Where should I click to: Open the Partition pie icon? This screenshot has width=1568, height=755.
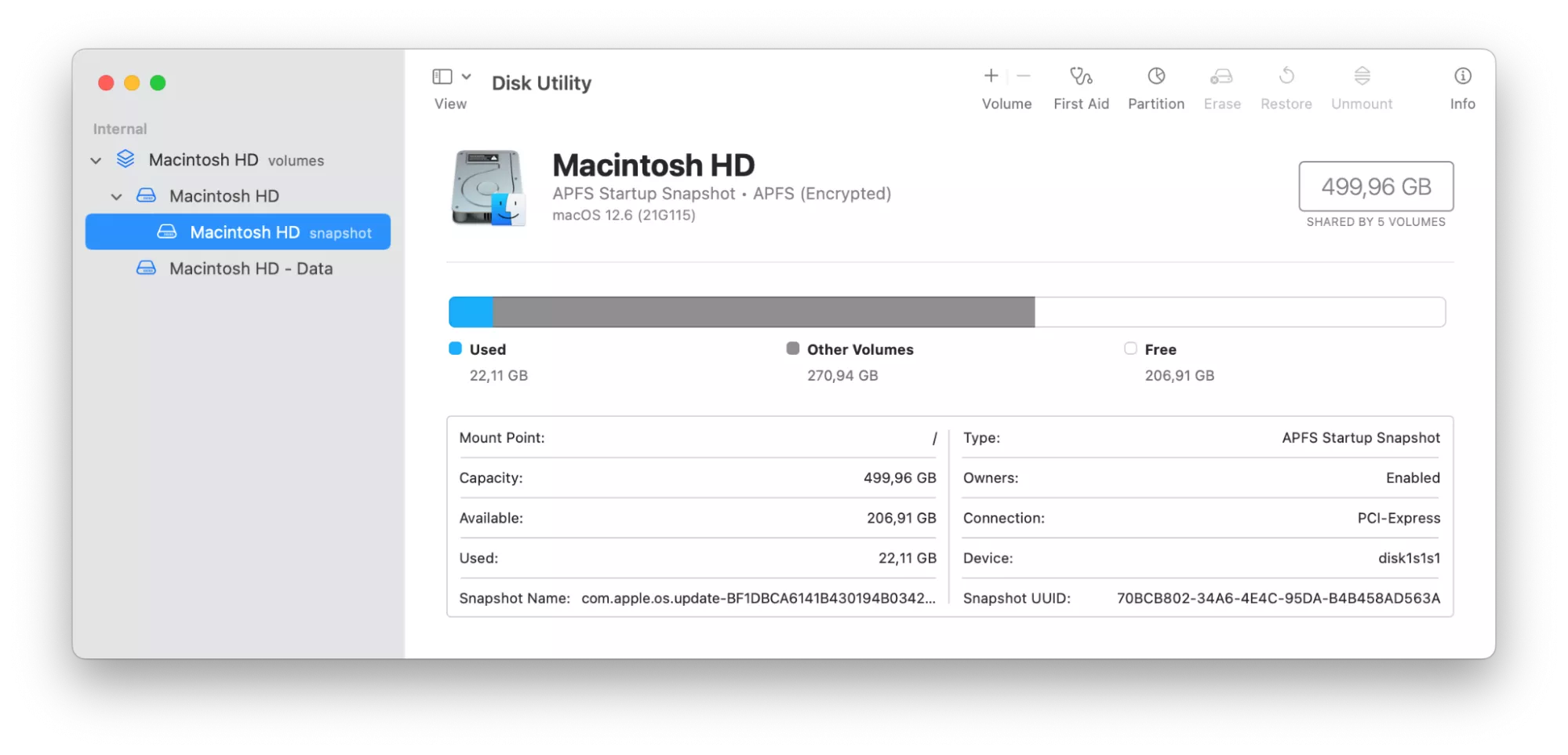pyautogui.click(x=1156, y=75)
